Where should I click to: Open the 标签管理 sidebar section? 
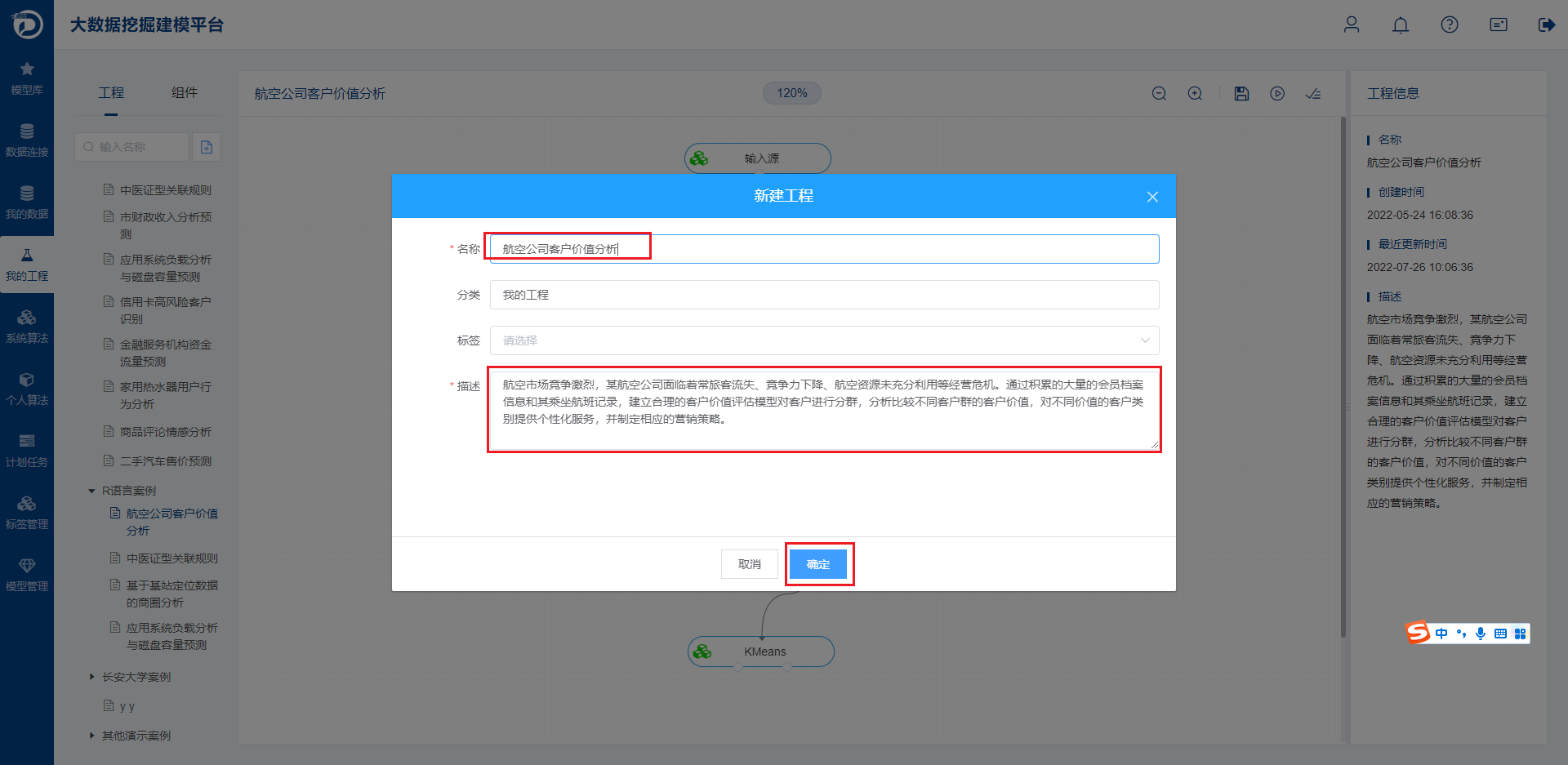(27, 514)
